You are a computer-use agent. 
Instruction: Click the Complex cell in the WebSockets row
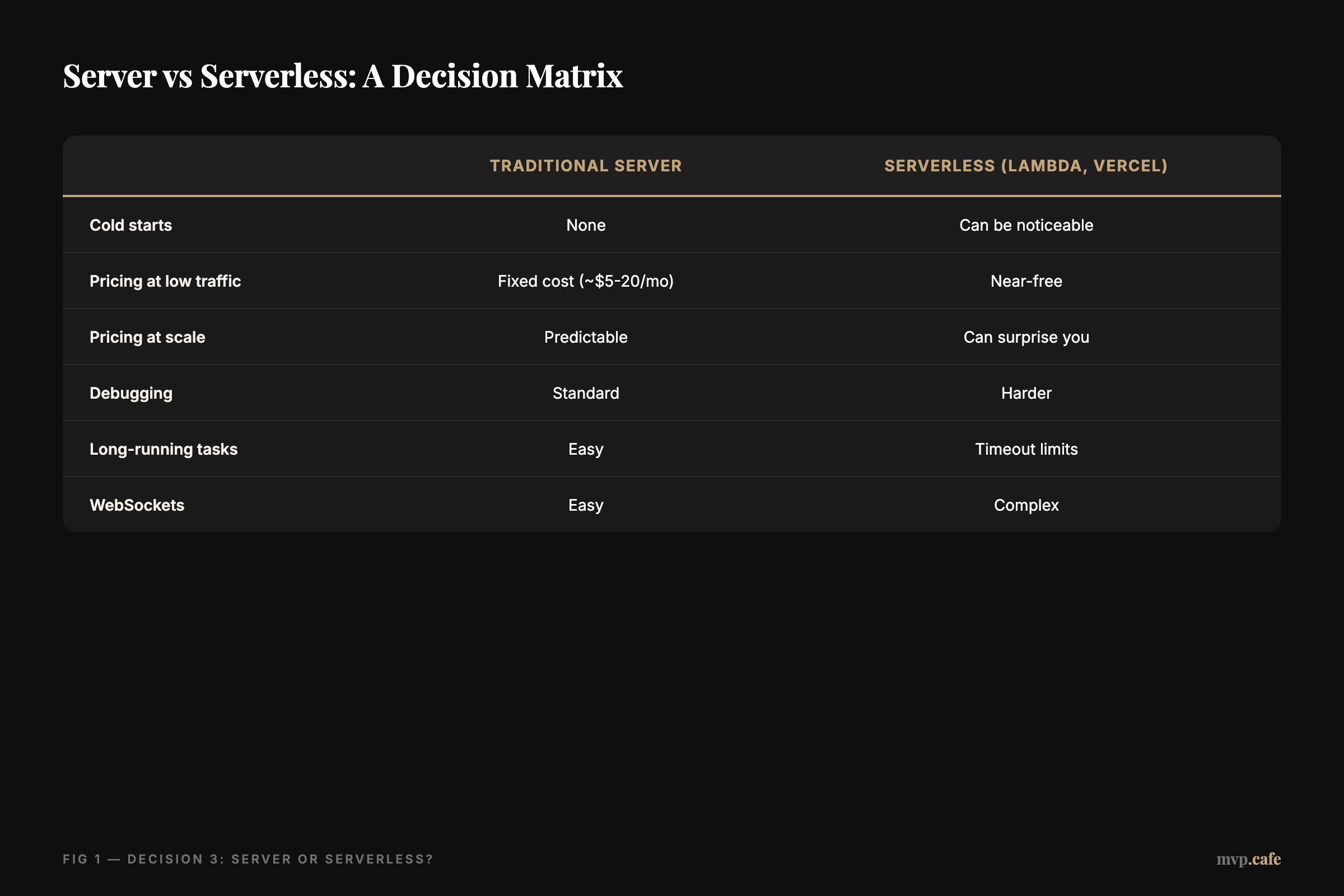point(1026,505)
